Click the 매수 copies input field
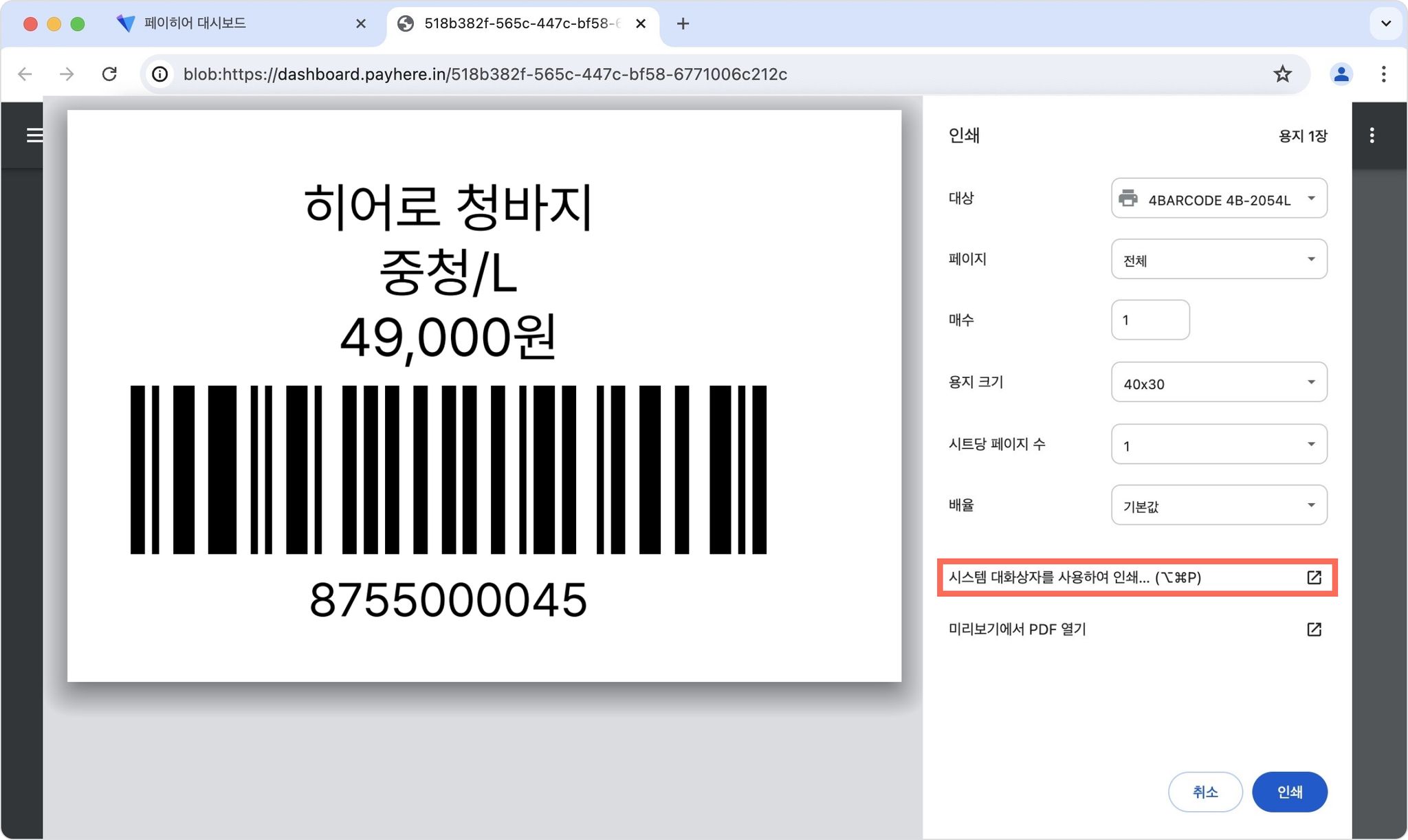Screen dimensions: 1408x840 point(1150,320)
